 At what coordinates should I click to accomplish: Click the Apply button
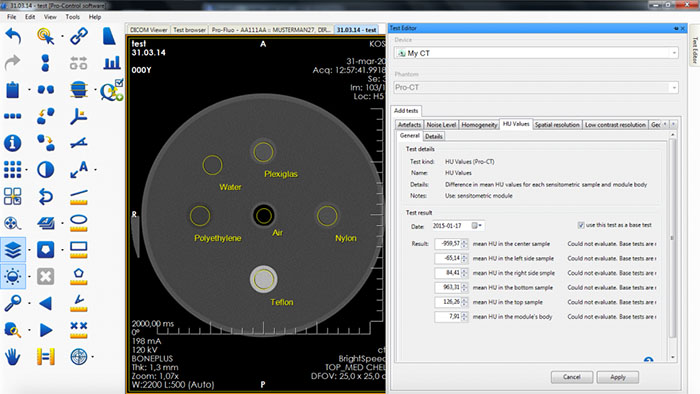click(618, 377)
